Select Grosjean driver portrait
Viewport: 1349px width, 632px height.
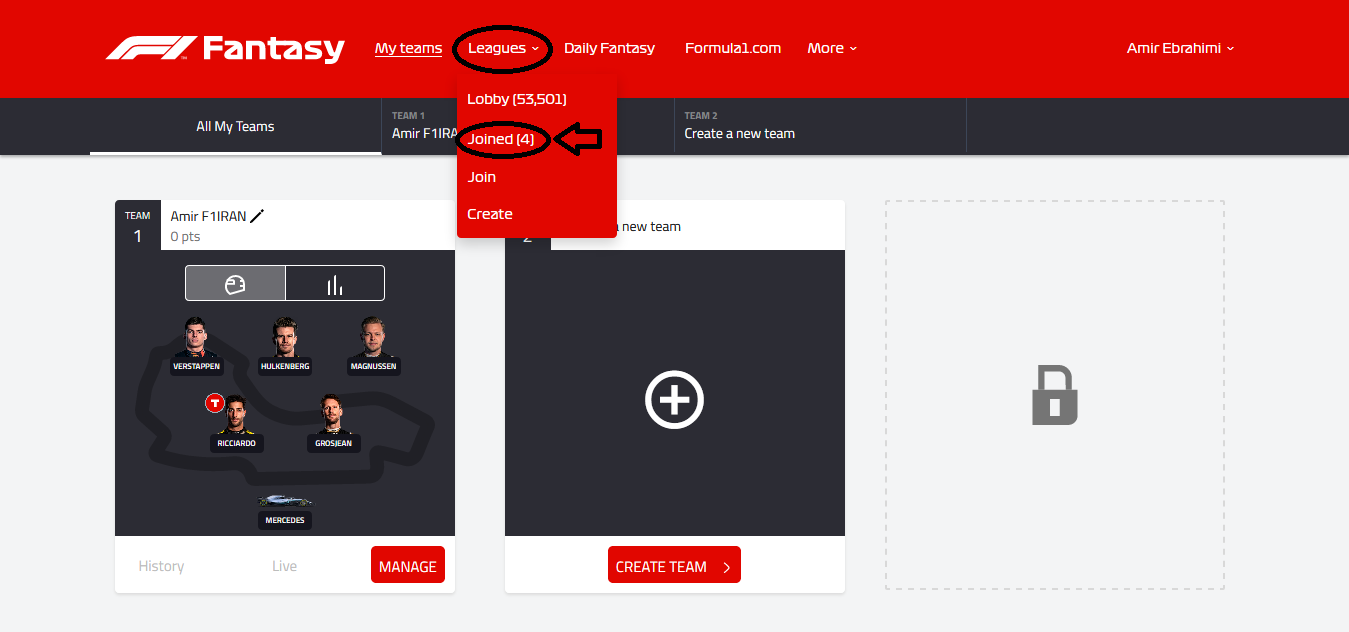pyautogui.click(x=334, y=414)
